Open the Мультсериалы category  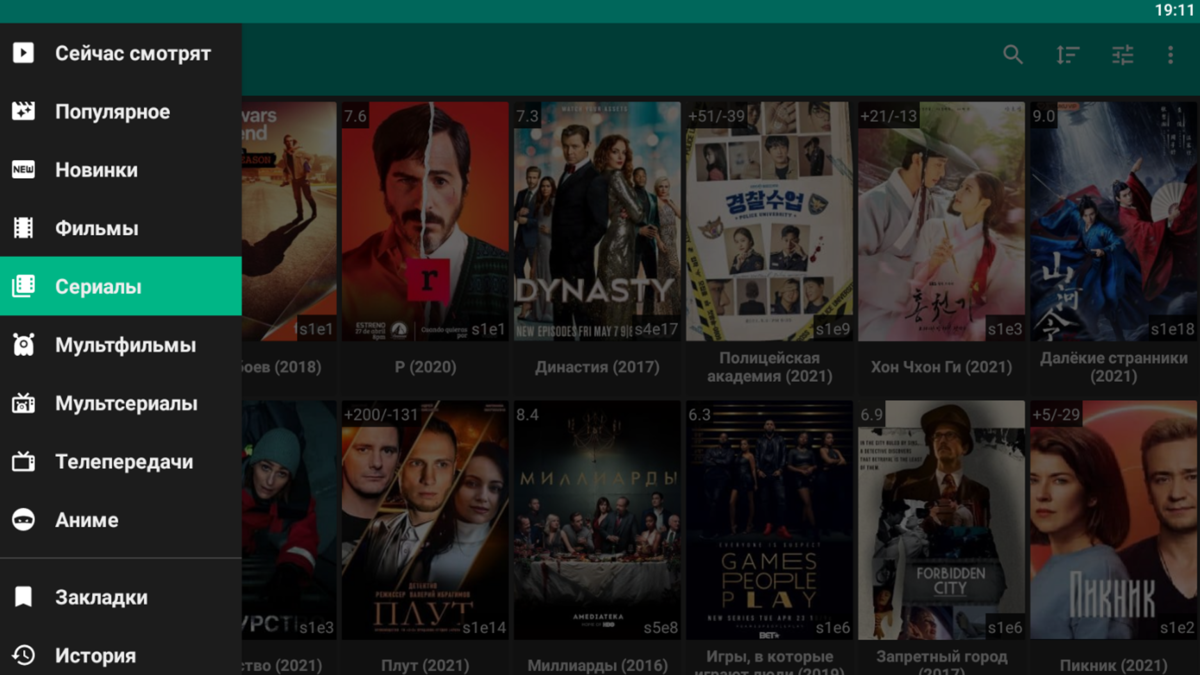coord(120,403)
